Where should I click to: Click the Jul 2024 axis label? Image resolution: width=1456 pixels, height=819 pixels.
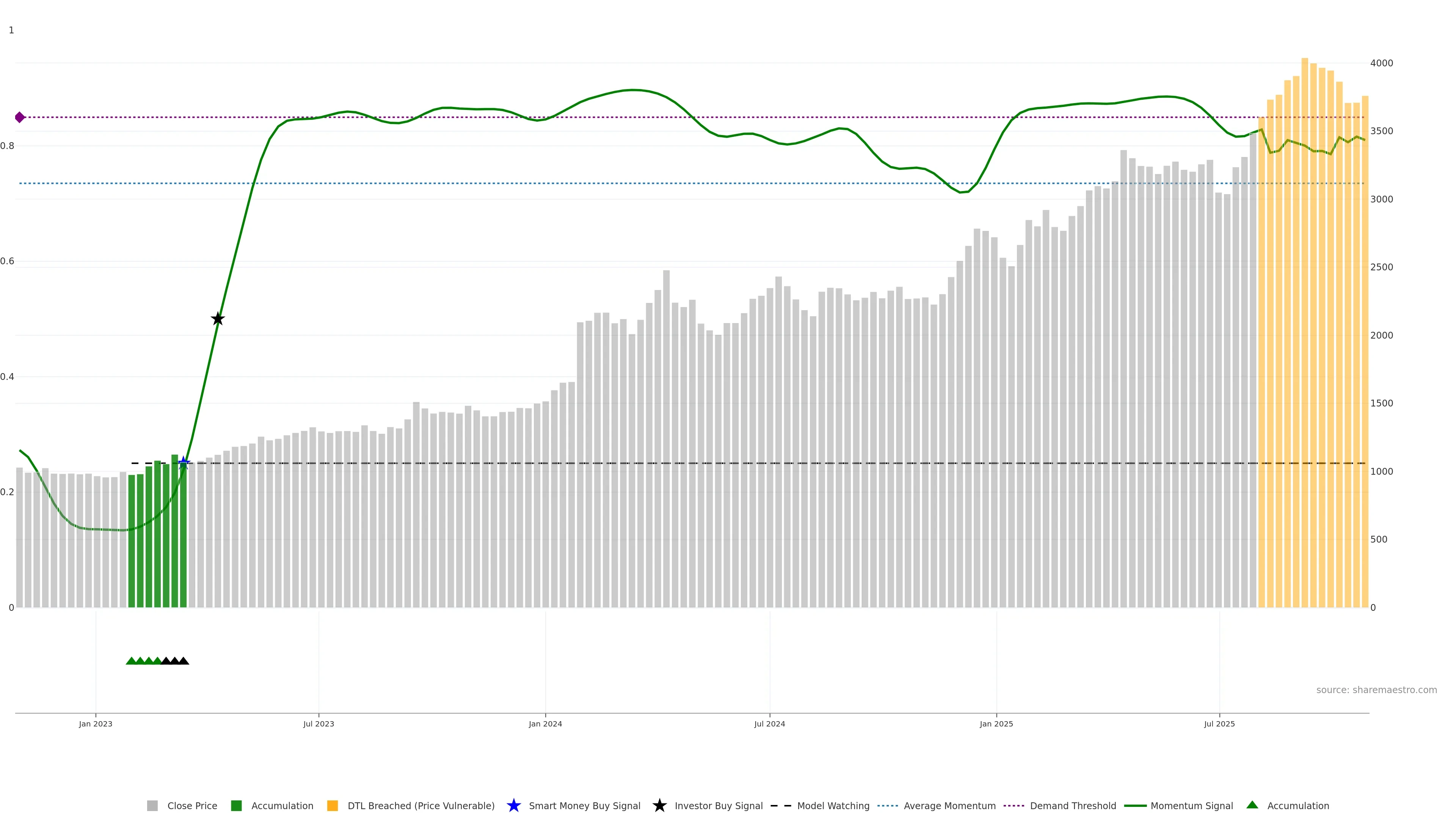click(x=769, y=724)
